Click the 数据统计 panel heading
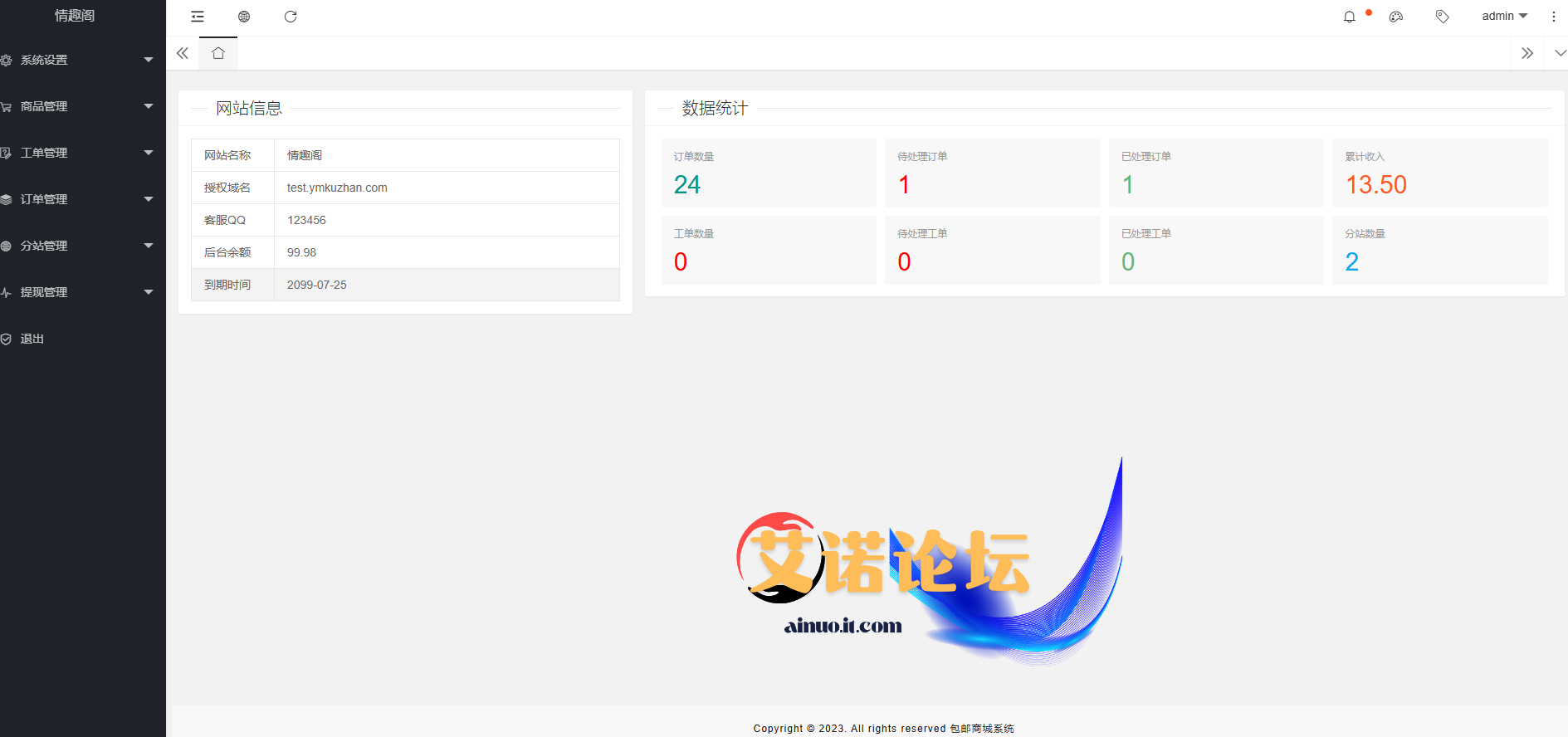The height and width of the screenshot is (737, 1568). click(716, 108)
